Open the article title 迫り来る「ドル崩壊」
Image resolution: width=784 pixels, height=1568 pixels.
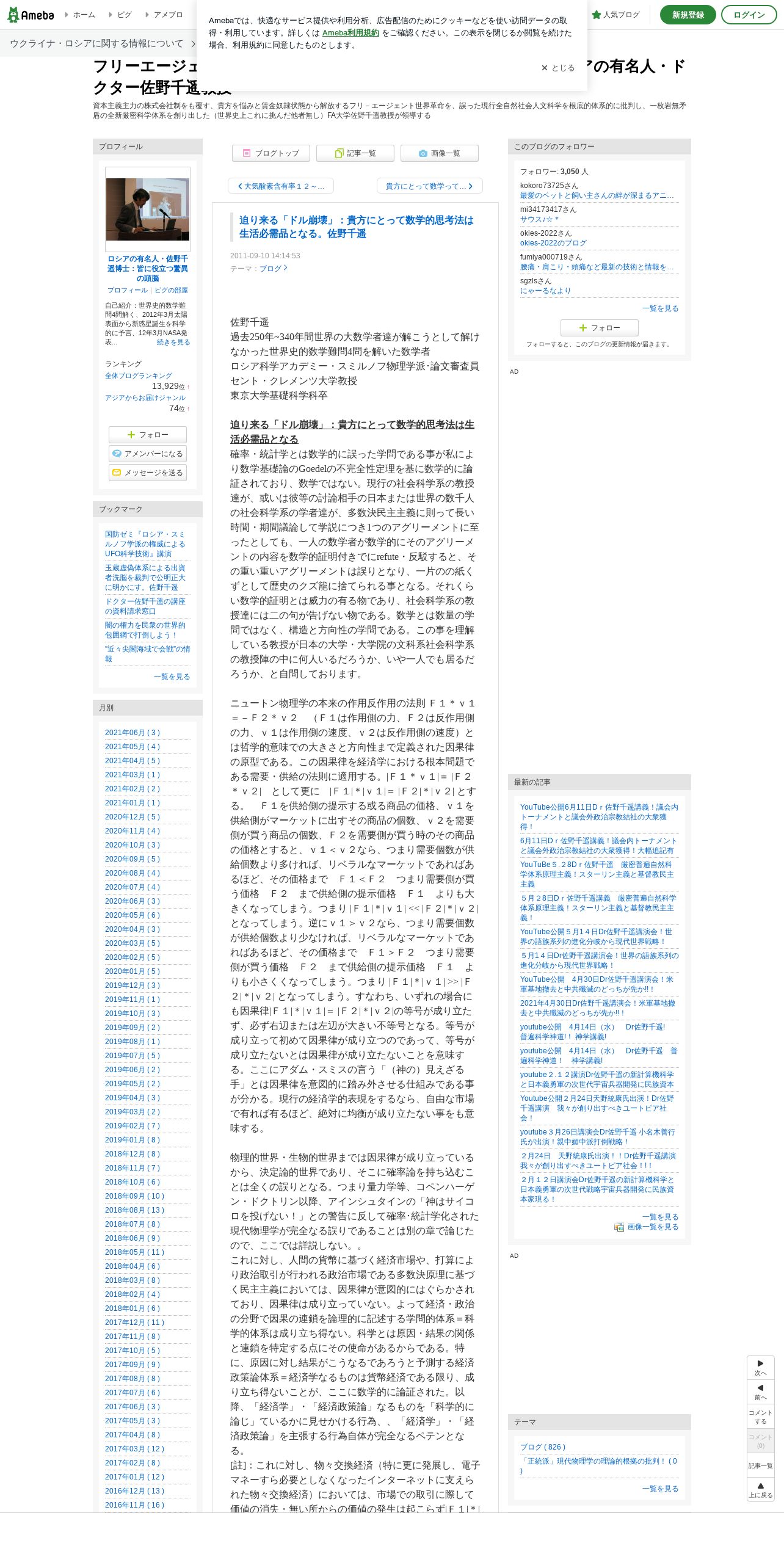pos(356,227)
